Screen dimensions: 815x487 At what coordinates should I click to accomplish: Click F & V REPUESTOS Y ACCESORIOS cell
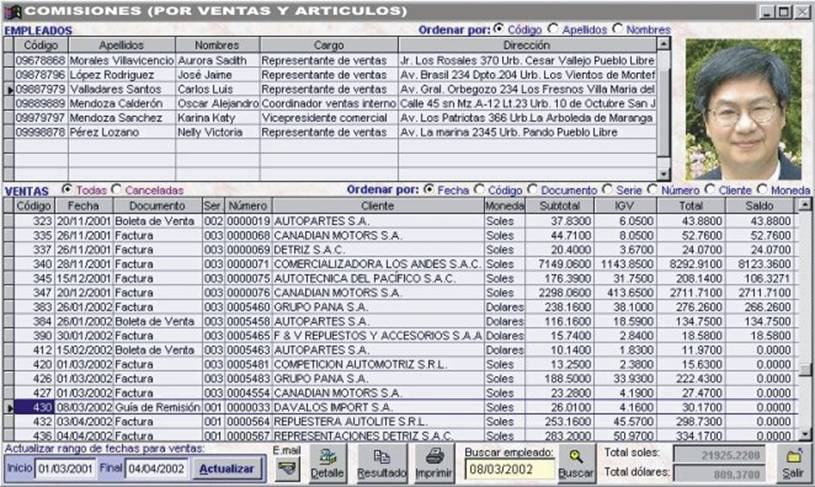378,336
